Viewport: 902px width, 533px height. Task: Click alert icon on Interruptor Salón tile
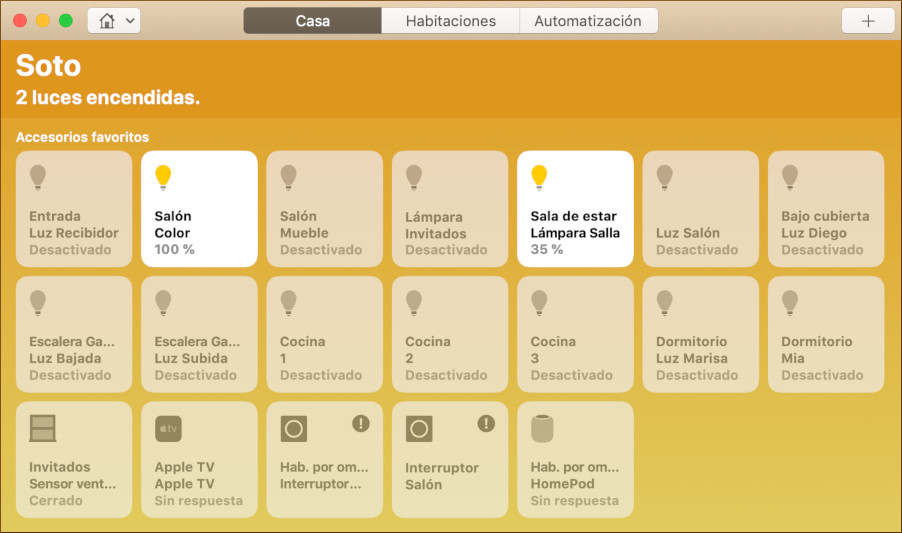pyautogui.click(x=486, y=424)
